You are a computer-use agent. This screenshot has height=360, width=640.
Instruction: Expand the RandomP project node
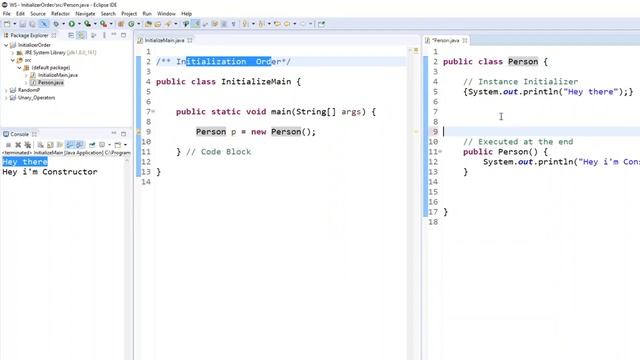click(x=6, y=90)
